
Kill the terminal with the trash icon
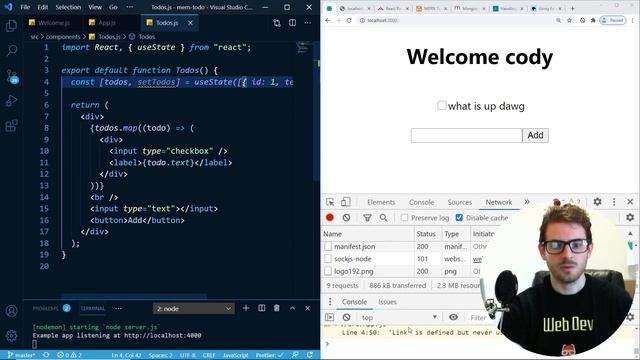[x=277, y=308]
